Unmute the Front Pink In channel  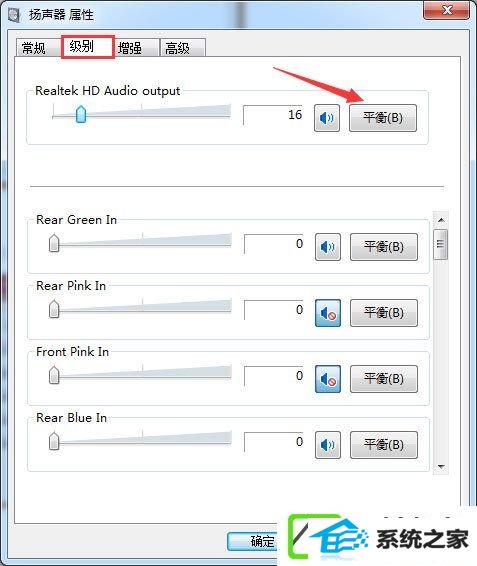(x=328, y=379)
